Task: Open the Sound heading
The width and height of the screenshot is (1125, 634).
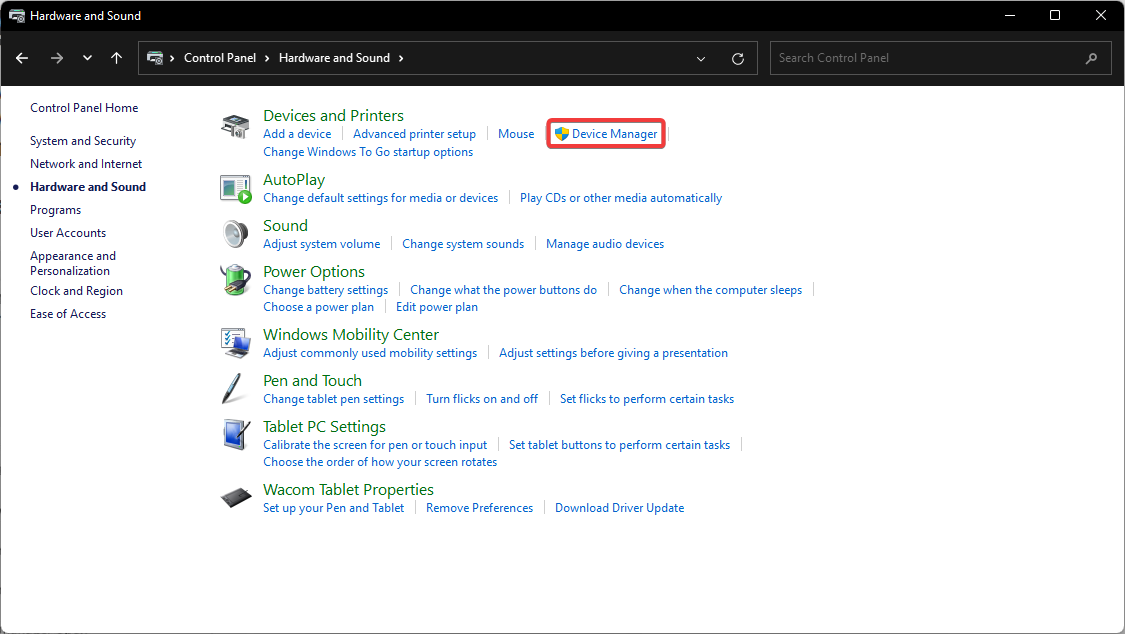Action: (x=285, y=225)
